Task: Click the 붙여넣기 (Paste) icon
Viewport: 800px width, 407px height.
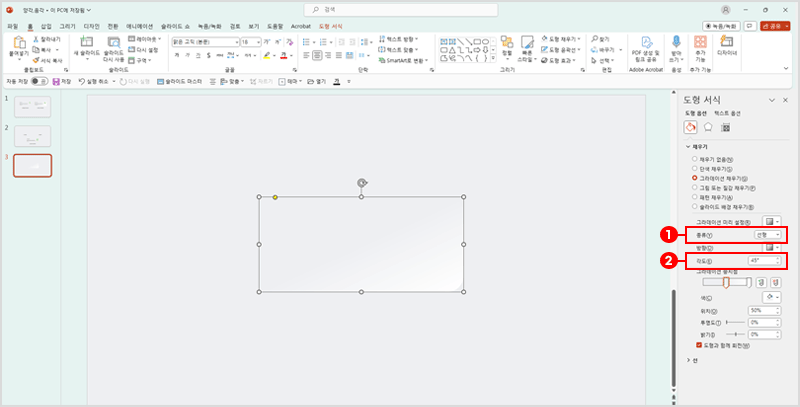Action: pyautogui.click(x=19, y=45)
